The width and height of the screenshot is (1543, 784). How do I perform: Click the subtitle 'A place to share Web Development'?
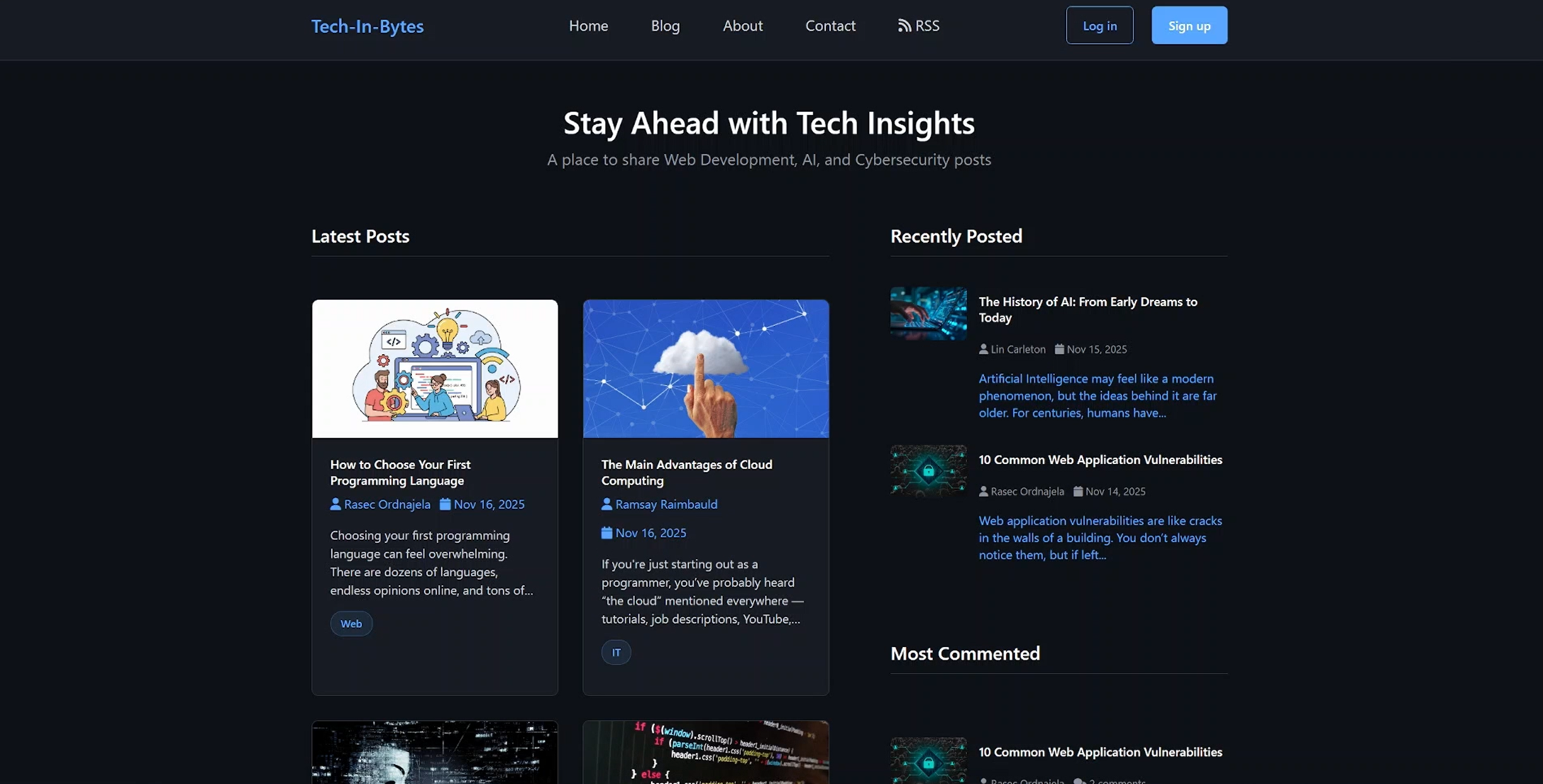pos(769,160)
